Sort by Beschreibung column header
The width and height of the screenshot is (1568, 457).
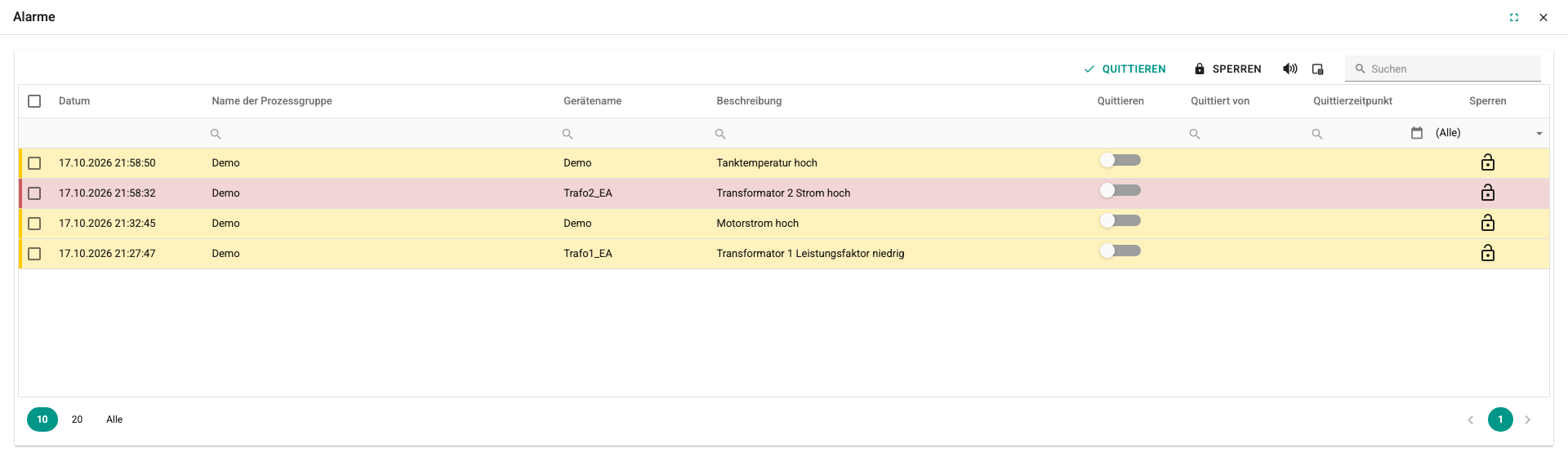(x=749, y=101)
